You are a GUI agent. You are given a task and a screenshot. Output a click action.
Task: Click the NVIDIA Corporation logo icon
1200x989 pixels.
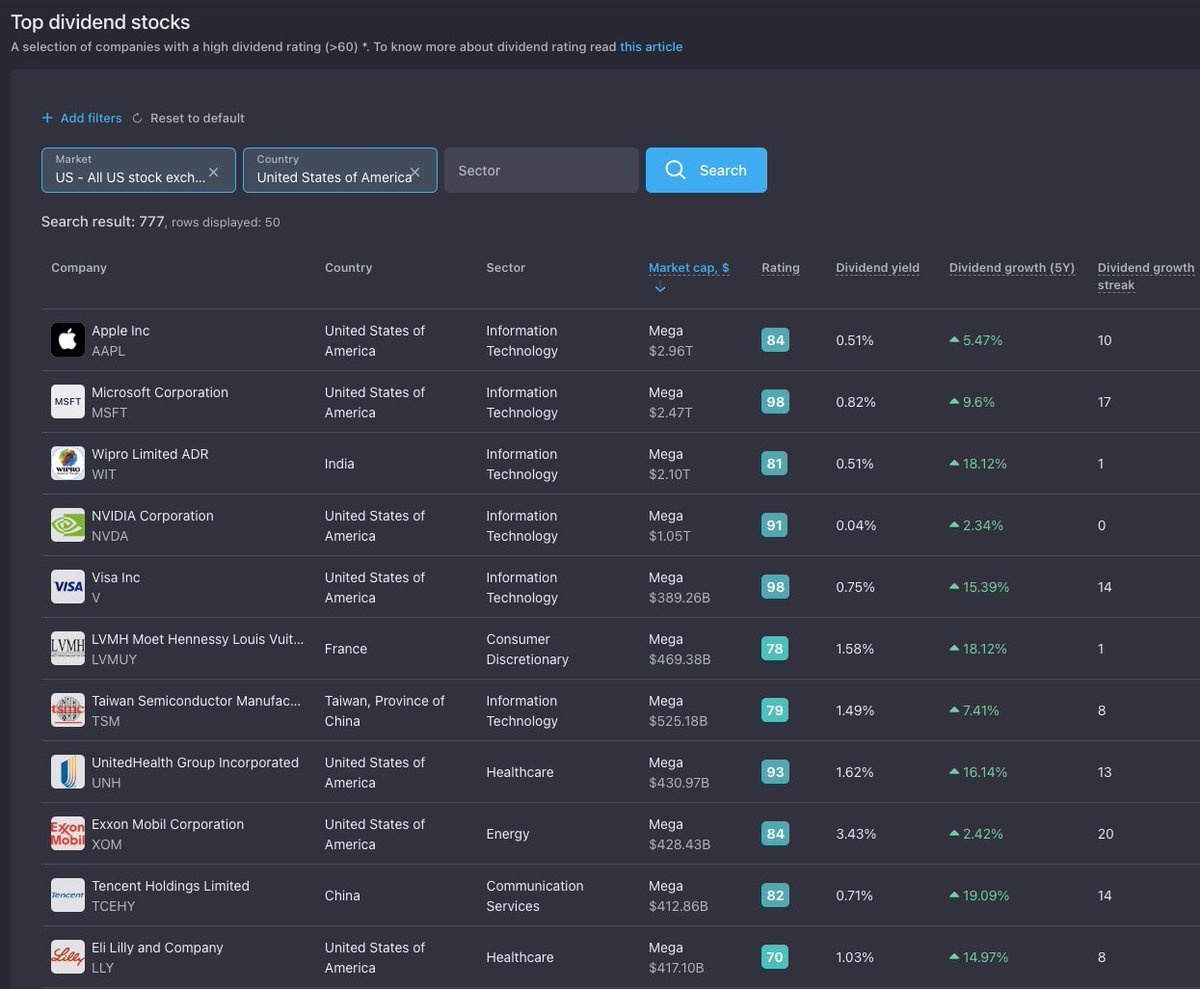(x=68, y=525)
